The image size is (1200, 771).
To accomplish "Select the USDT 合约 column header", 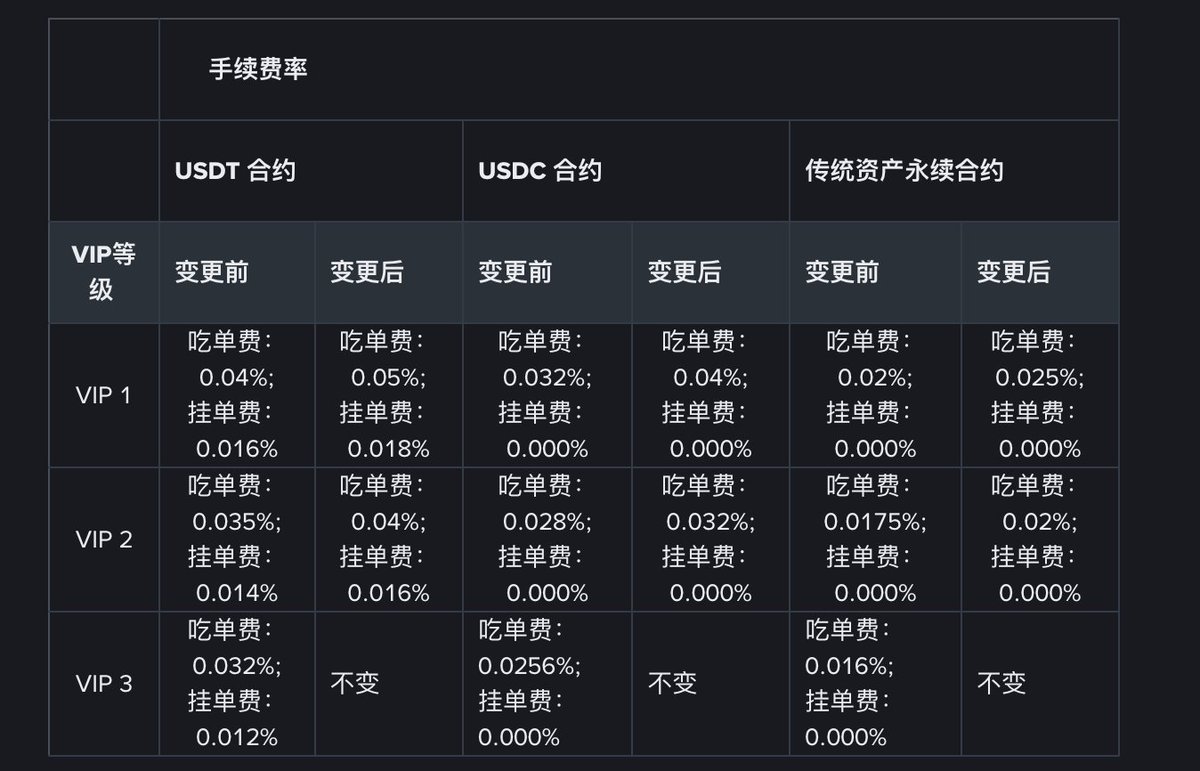I will (235, 171).
